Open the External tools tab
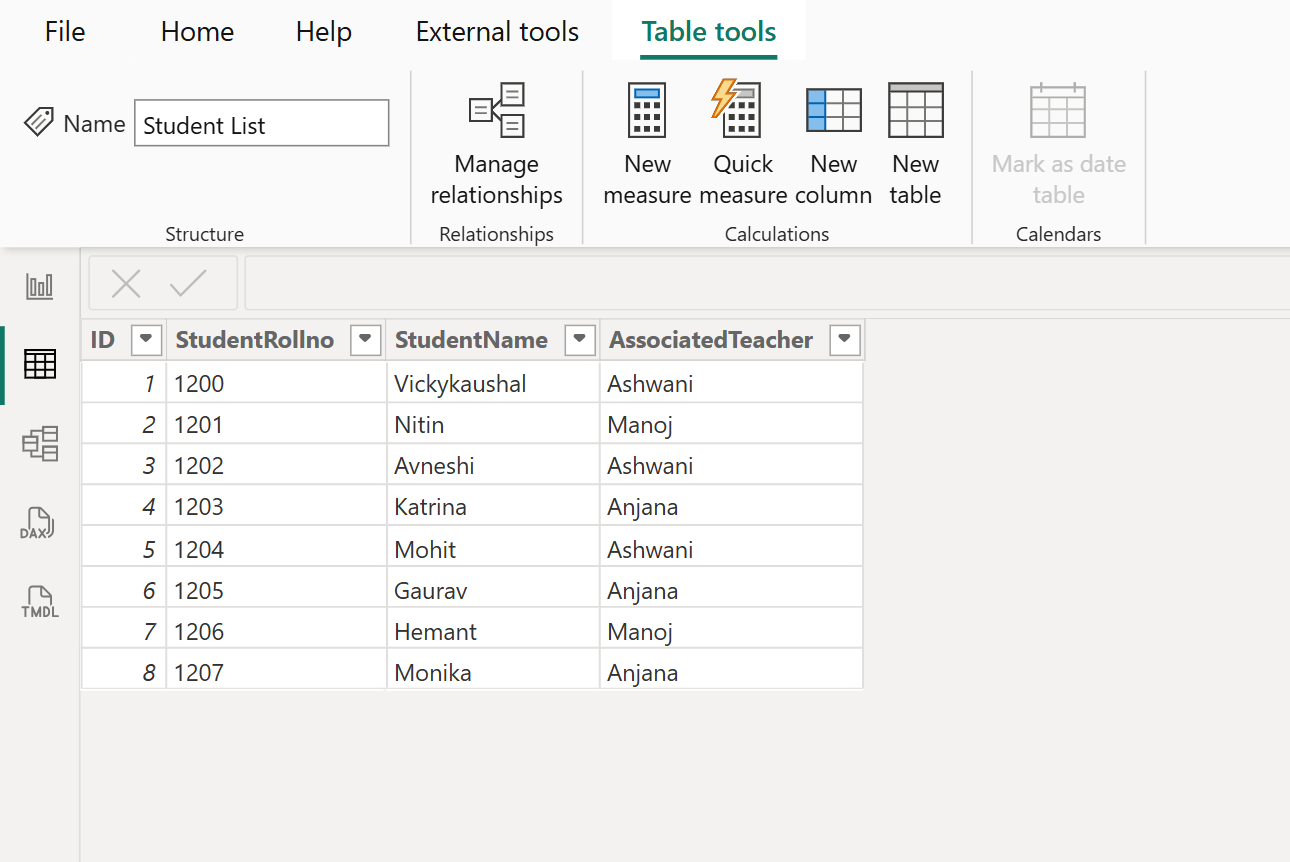This screenshot has height=862, width=1290. pyautogui.click(x=497, y=31)
